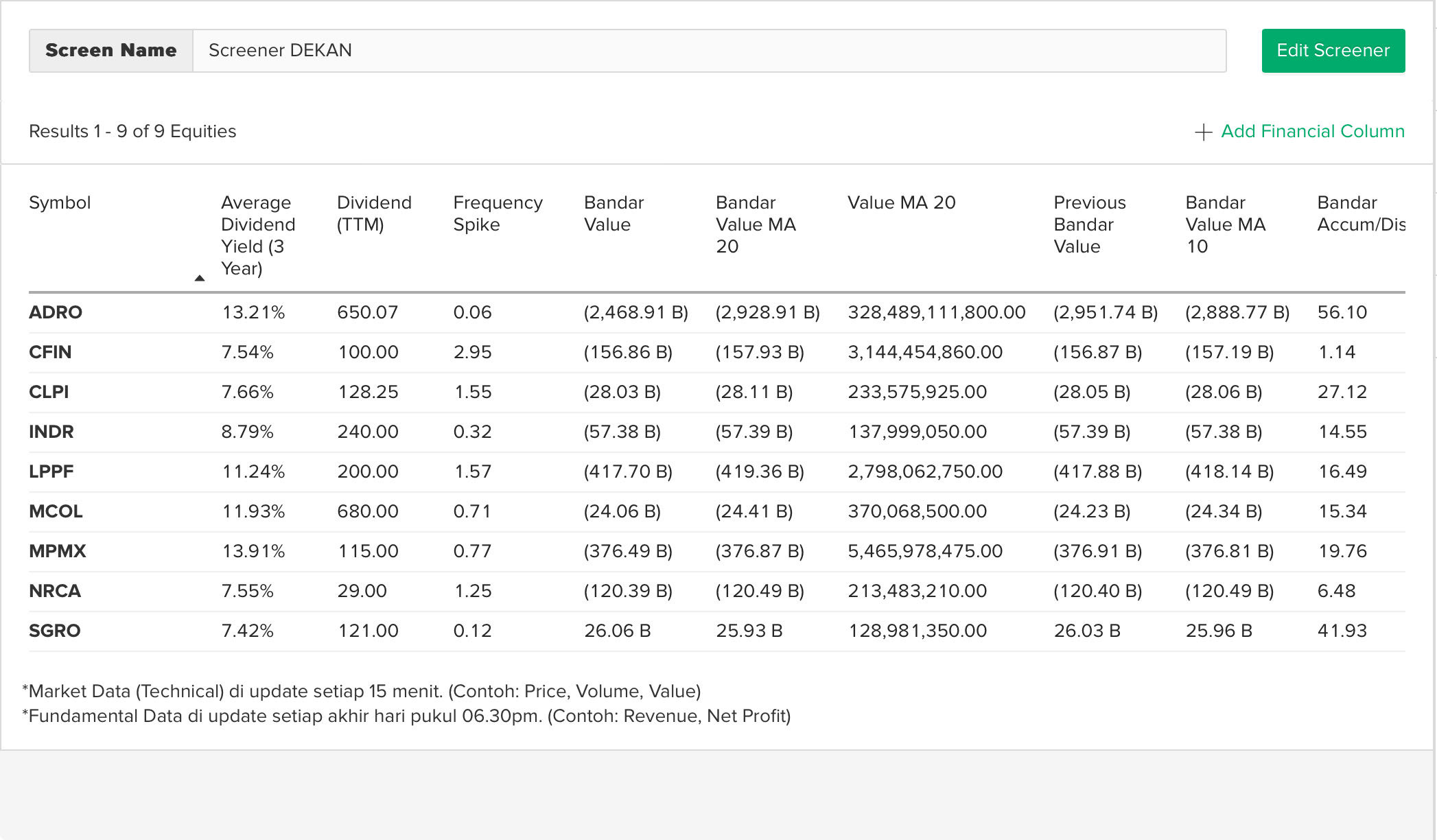The image size is (1437, 840).
Task: Open the ADRO stock symbol
Action: click(x=56, y=312)
